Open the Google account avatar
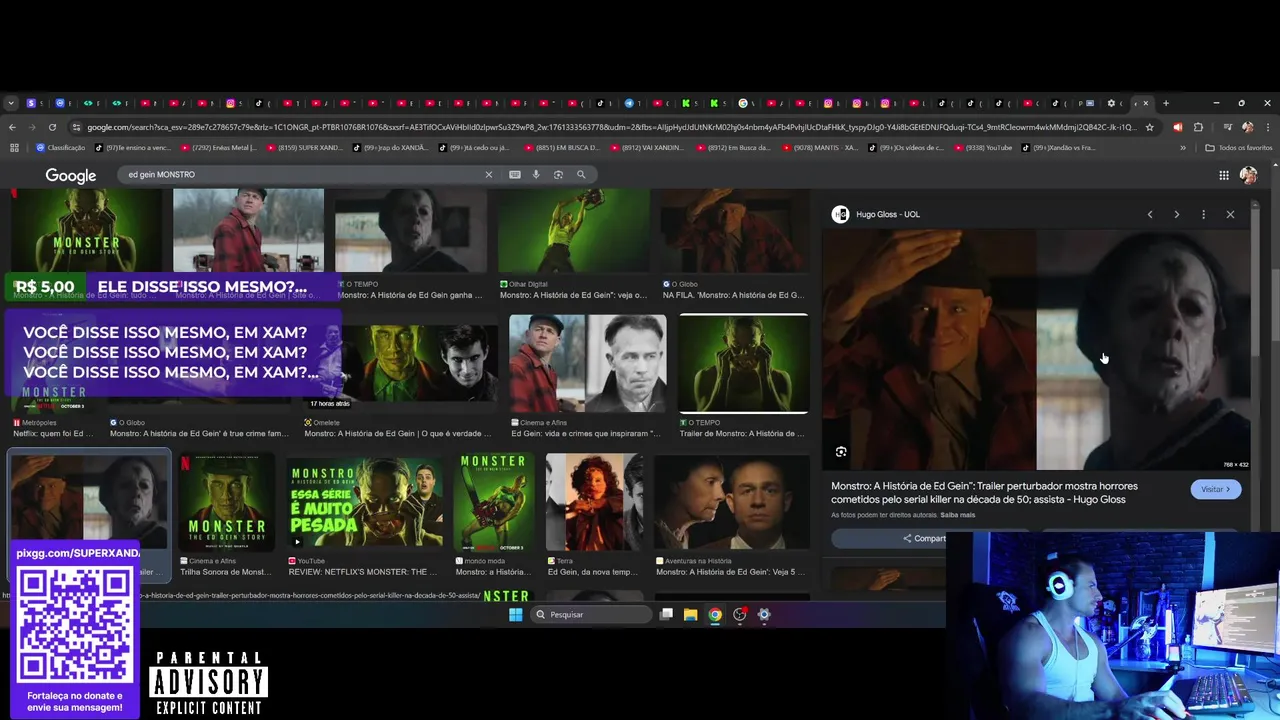1280x720 pixels. tap(1248, 175)
